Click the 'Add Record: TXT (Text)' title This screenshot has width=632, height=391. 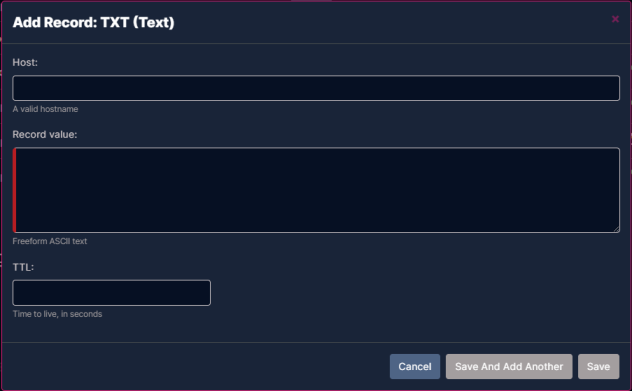(94, 22)
